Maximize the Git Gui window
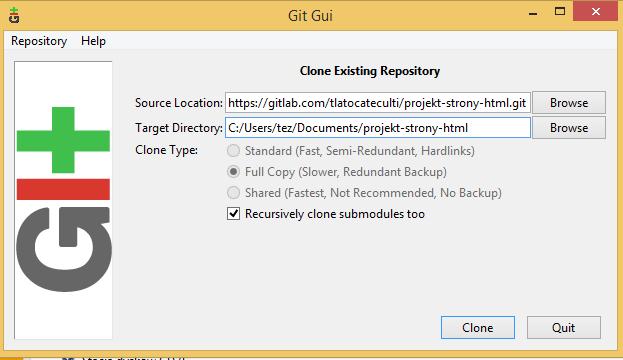623x360 pixels. click(x=560, y=12)
